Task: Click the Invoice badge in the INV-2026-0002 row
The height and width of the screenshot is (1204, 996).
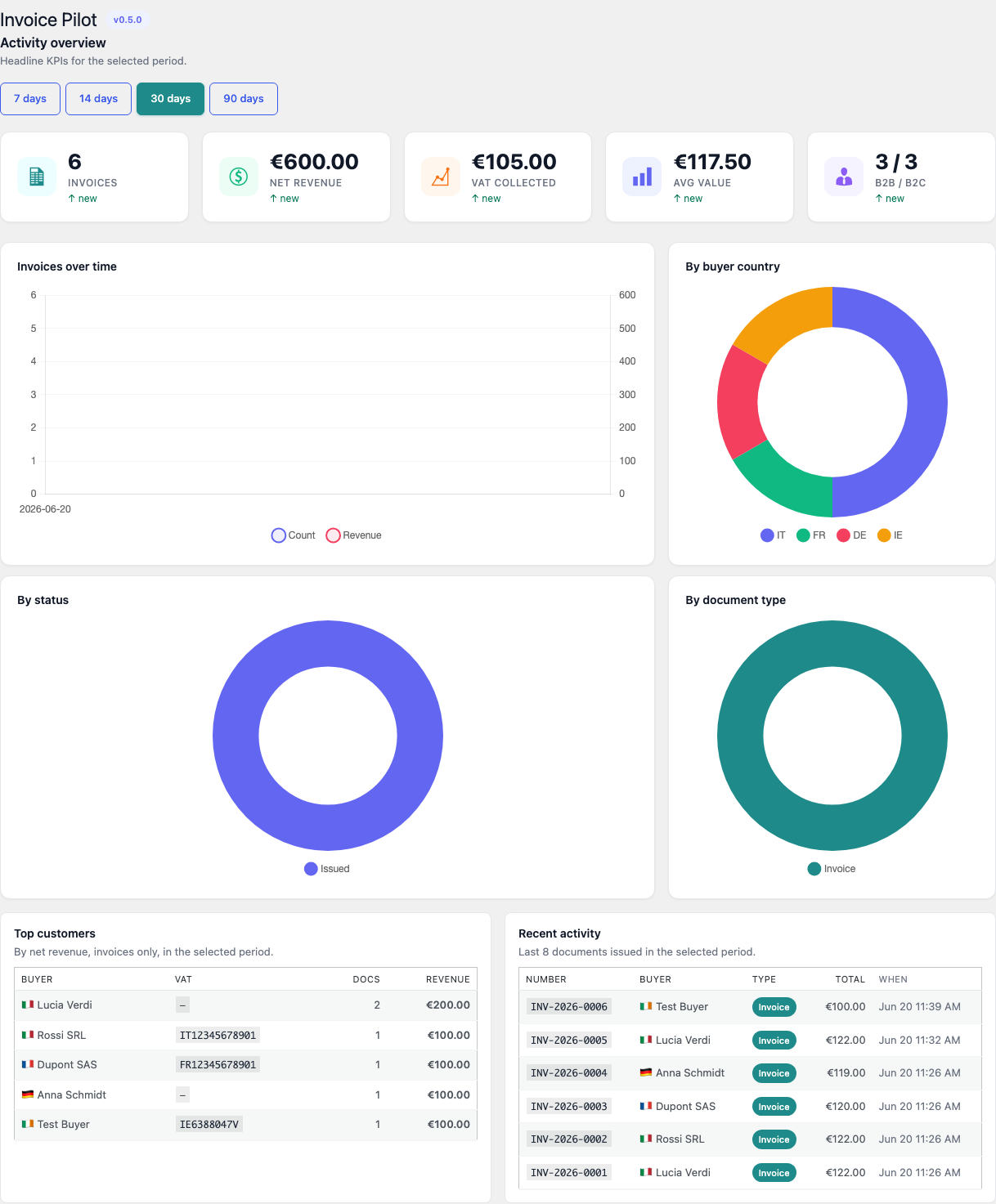Action: pos(774,1139)
